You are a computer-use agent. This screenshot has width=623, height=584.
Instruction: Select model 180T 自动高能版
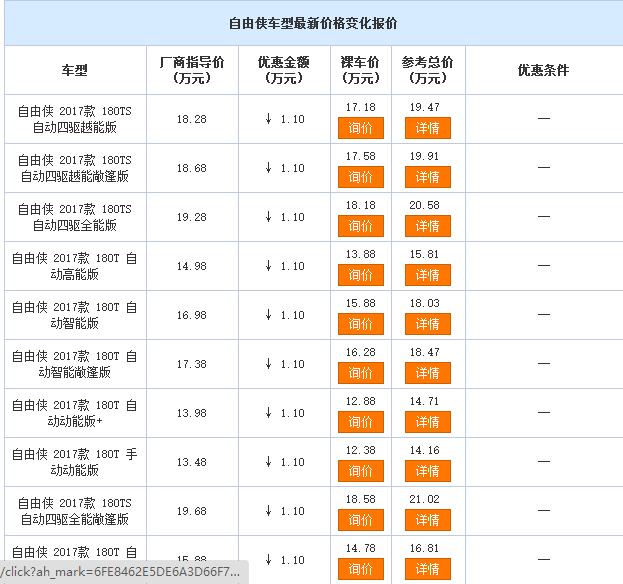click(75, 266)
